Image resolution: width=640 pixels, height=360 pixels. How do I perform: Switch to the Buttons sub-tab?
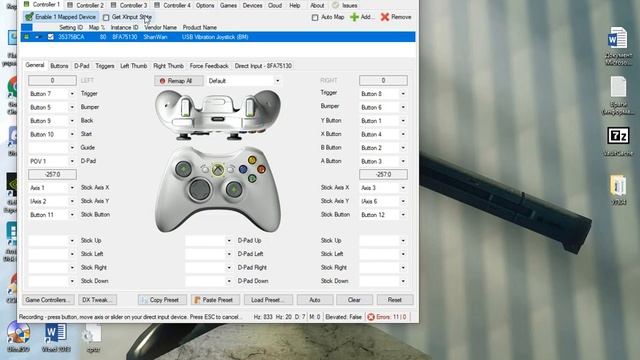59,66
